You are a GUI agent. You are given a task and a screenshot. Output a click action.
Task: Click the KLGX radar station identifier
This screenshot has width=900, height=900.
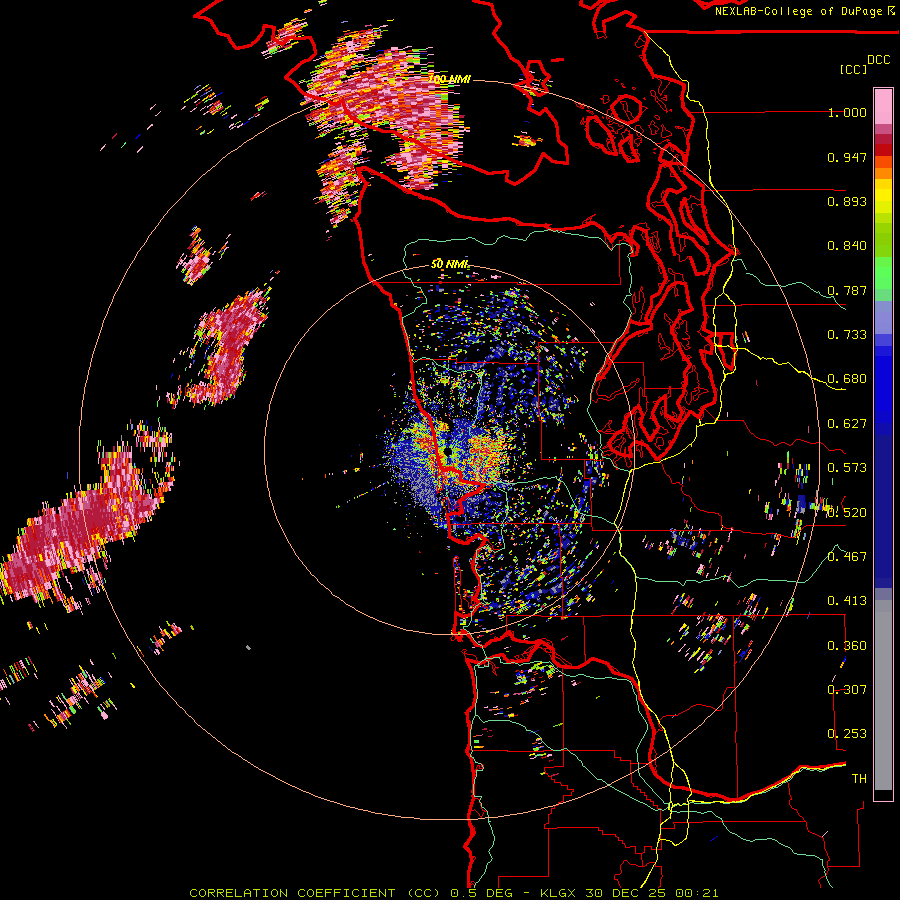pos(560,893)
